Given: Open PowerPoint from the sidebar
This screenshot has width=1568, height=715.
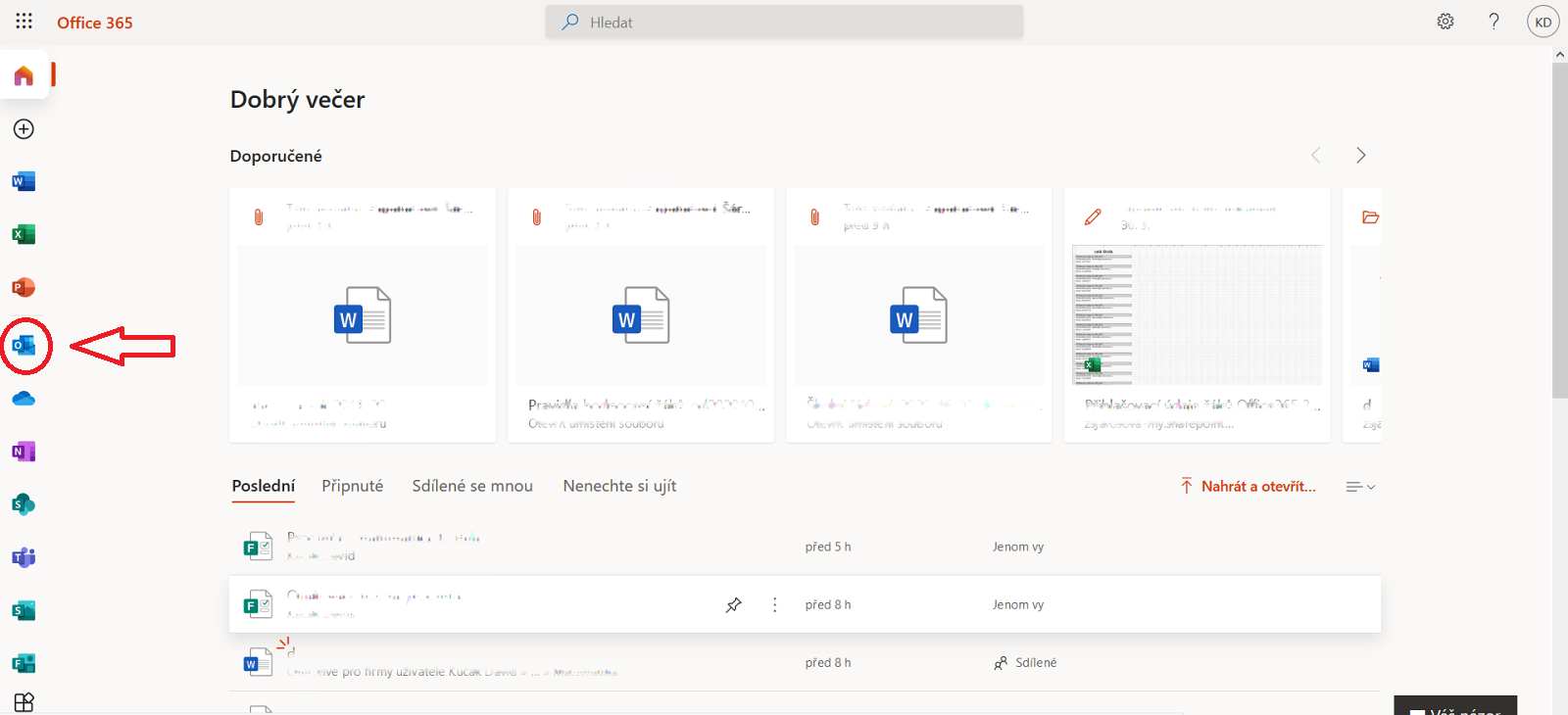Looking at the screenshot, I should point(24,287).
